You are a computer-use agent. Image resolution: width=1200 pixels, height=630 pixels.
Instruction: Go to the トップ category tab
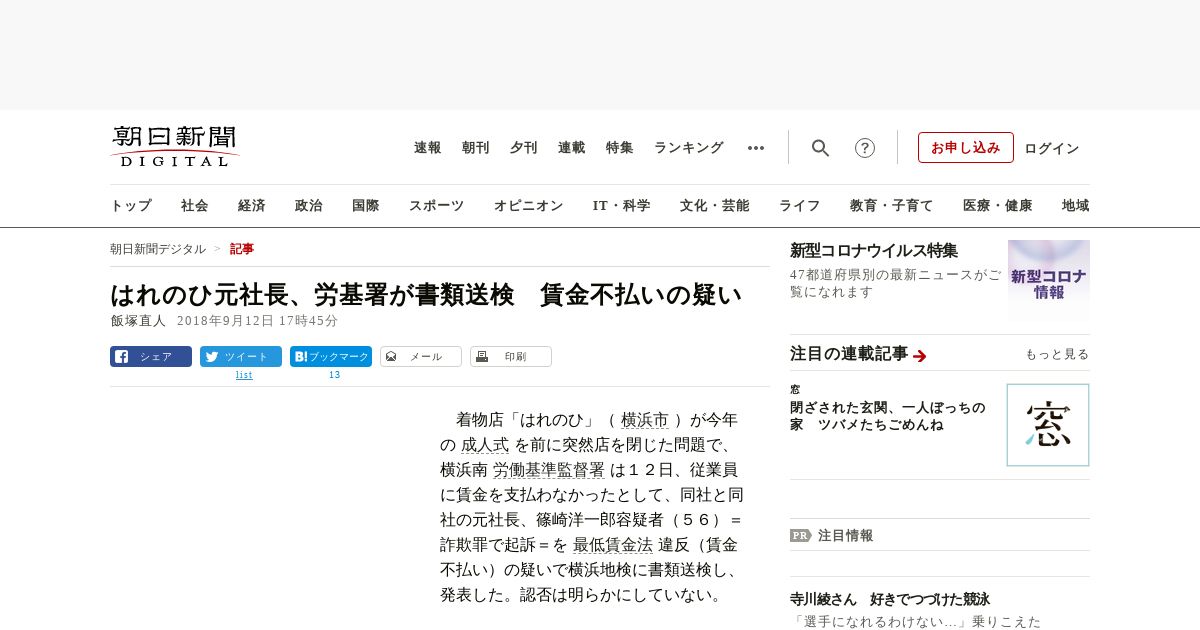coord(131,206)
